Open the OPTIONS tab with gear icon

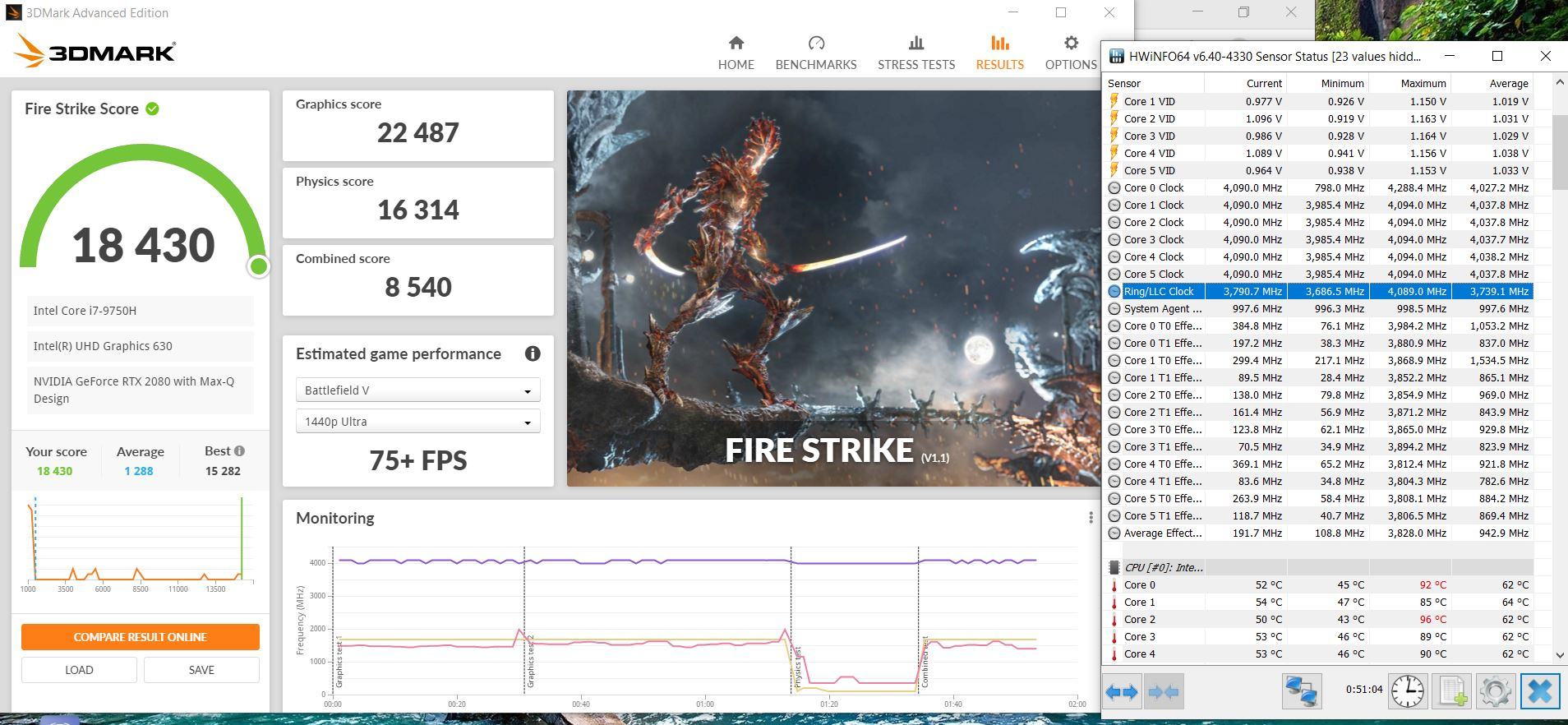point(1071,53)
